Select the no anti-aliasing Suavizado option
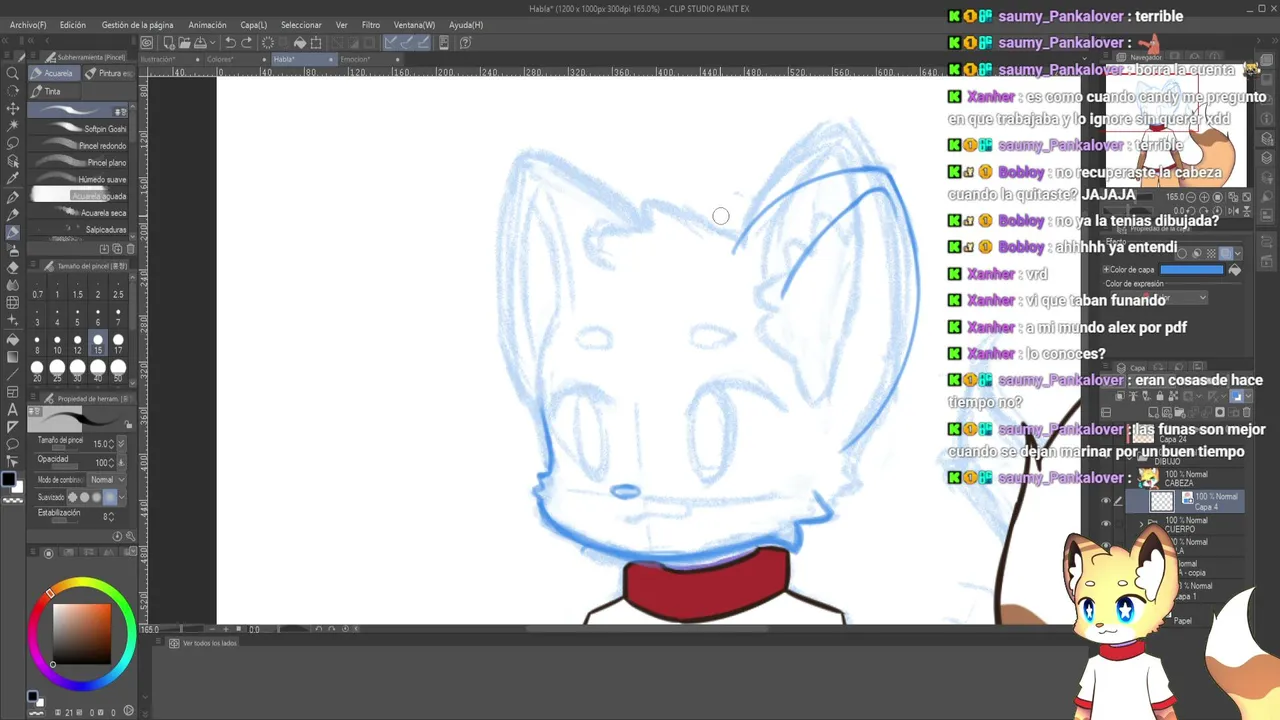The width and height of the screenshot is (1280, 720). point(73,497)
